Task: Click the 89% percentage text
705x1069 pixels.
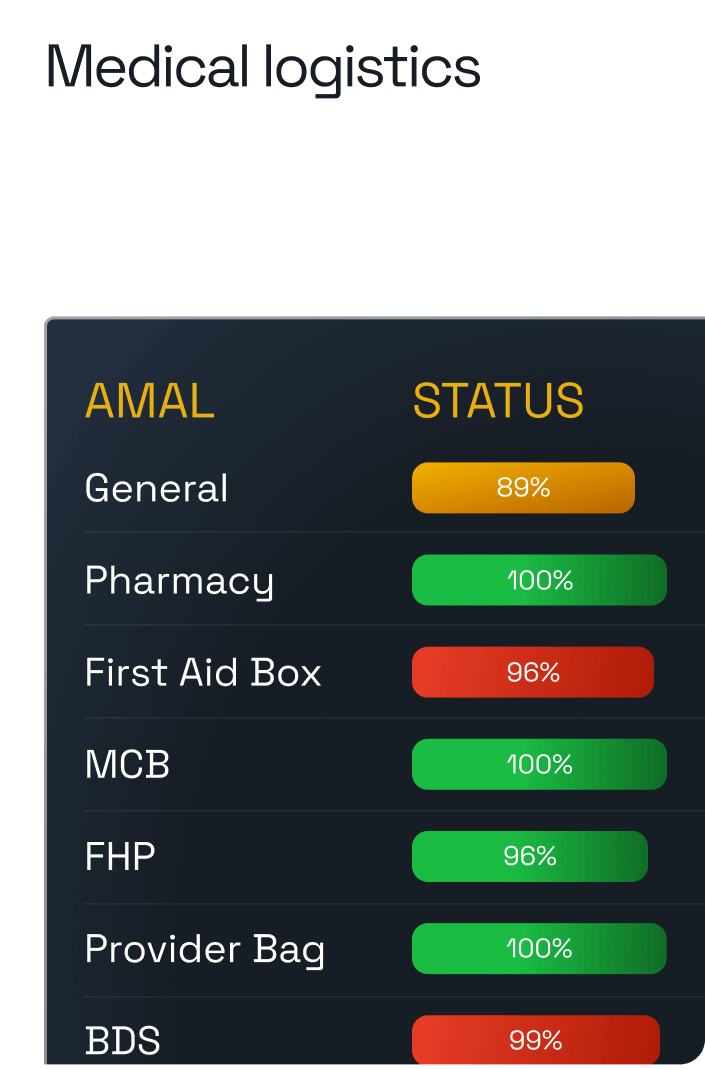Action: click(523, 488)
